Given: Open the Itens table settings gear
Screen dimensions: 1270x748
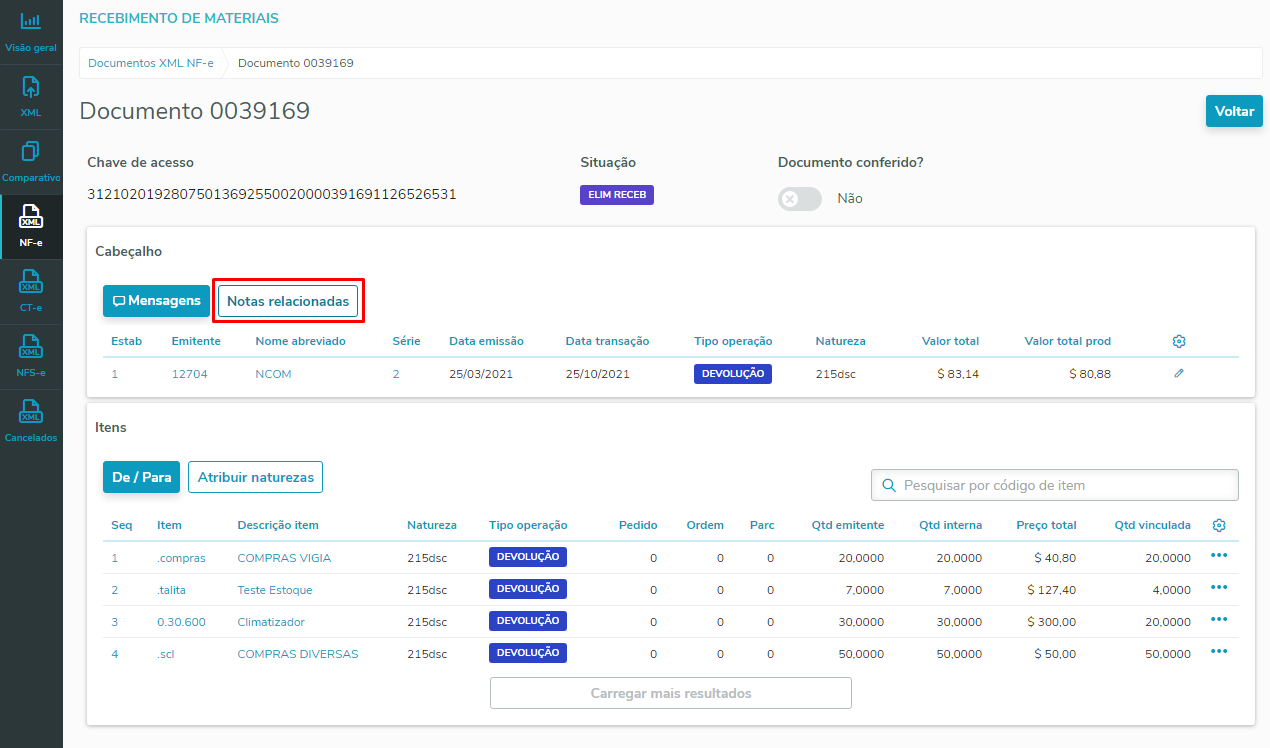Looking at the screenshot, I should point(1219,525).
